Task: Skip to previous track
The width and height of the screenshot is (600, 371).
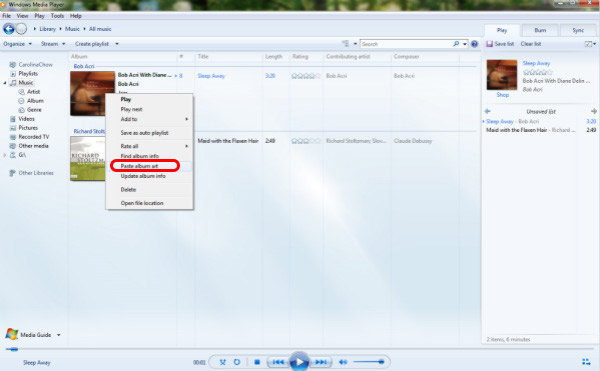Action: pyautogui.click(x=278, y=362)
